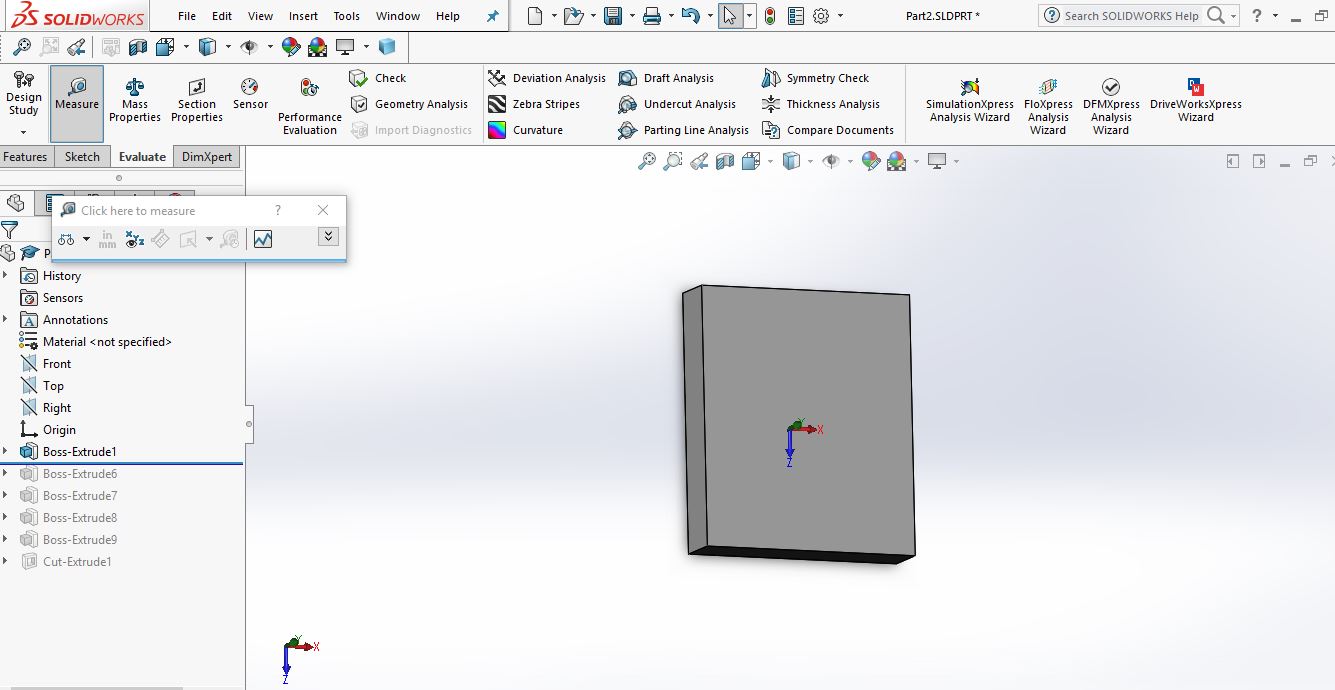1335x690 pixels.
Task: Toggle Curvature display
Action: tap(525, 130)
